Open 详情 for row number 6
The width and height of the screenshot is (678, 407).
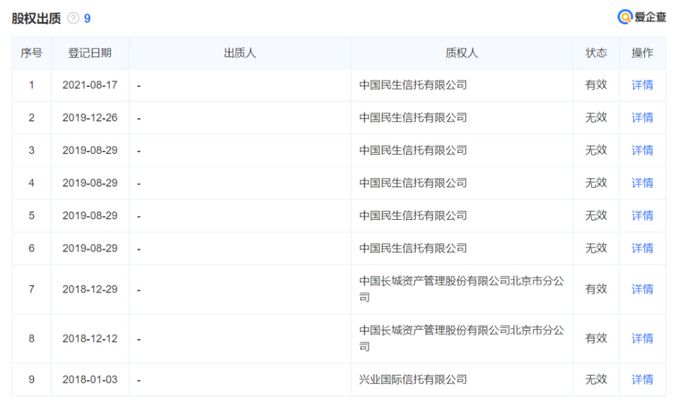coord(642,248)
